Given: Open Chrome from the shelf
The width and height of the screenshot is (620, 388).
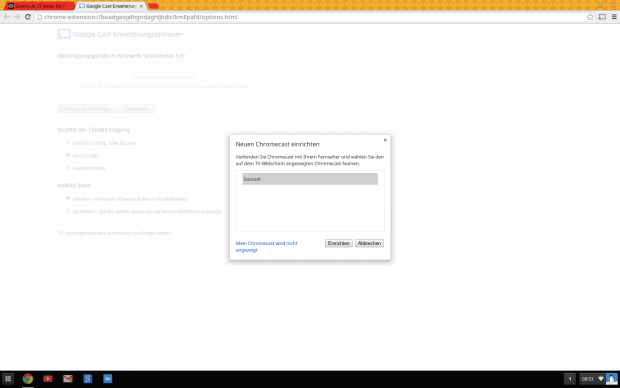Looking at the screenshot, I should tap(28, 379).
